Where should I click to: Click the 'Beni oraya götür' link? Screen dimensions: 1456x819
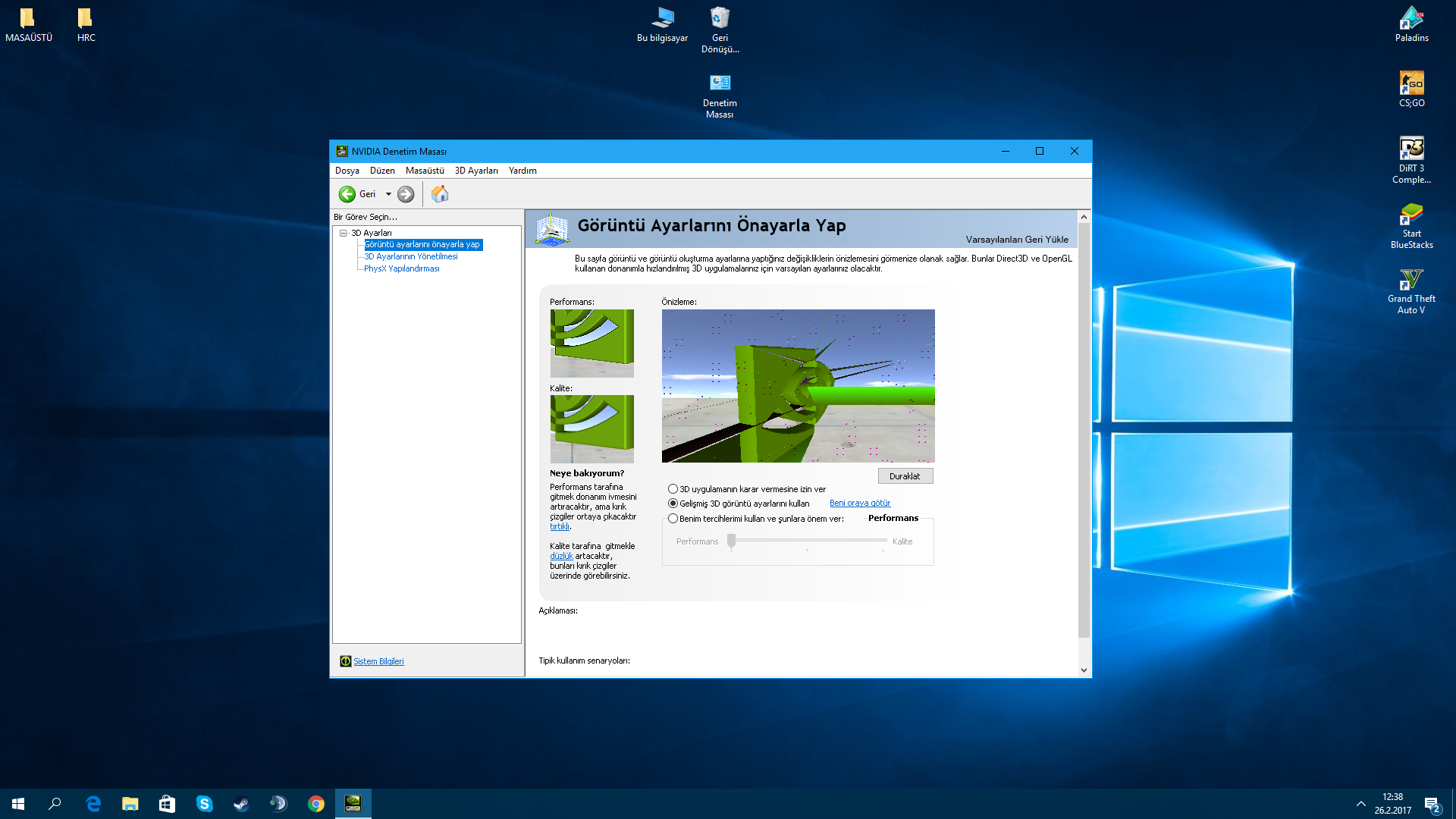[x=859, y=504]
